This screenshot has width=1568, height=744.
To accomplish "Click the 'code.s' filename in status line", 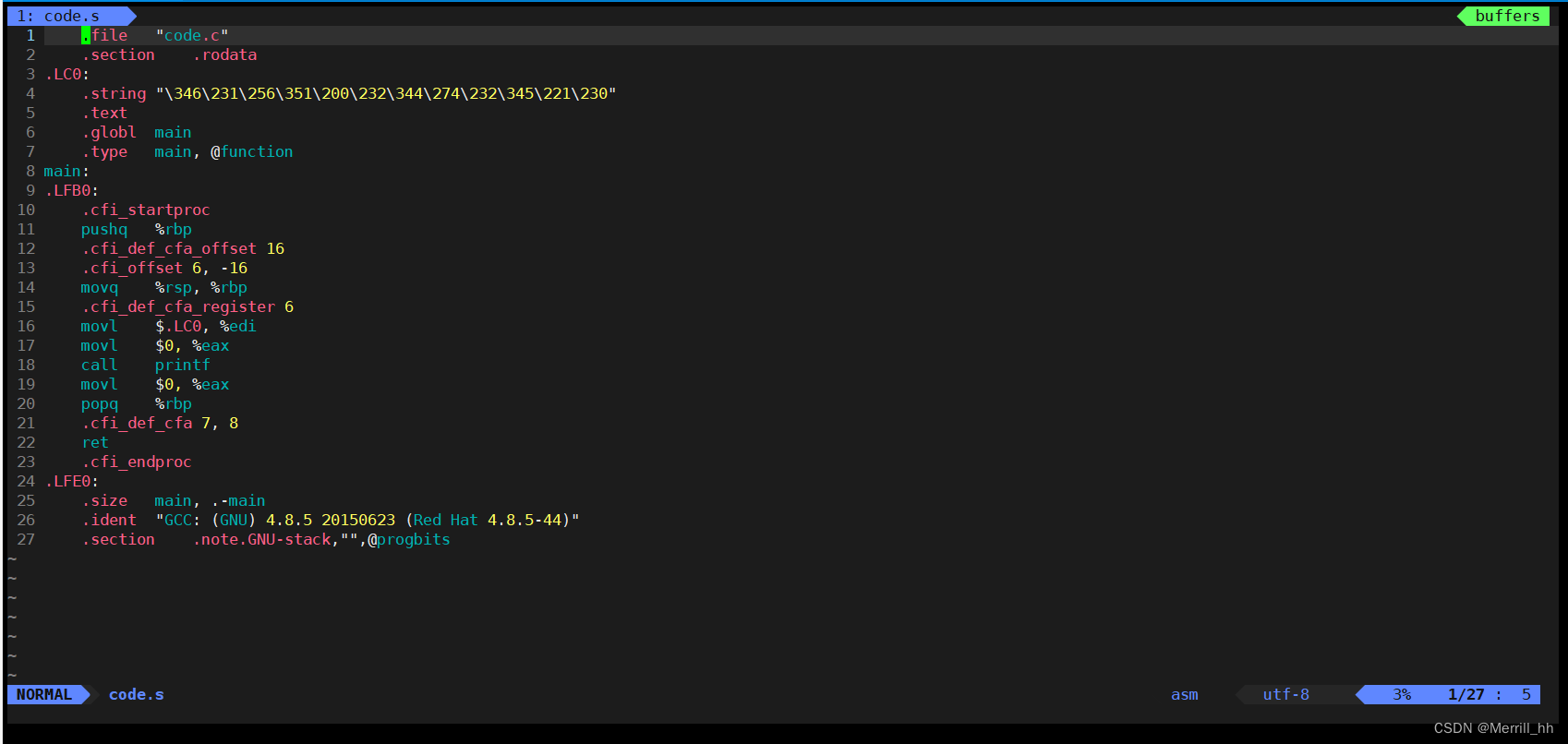I will (137, 694).
